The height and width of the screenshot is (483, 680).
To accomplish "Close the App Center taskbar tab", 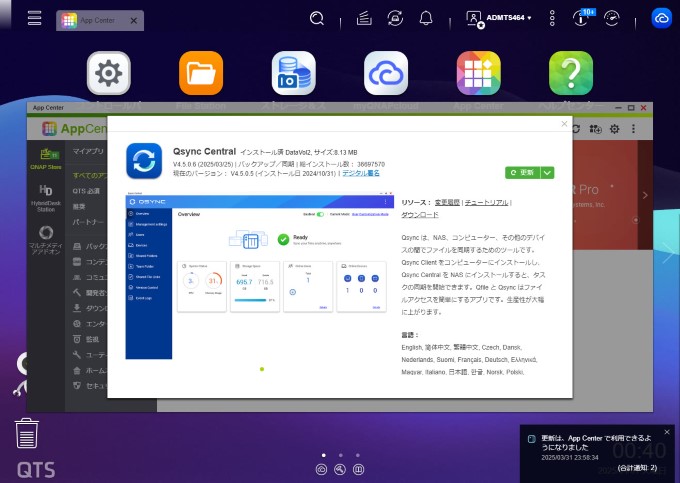I will click(134, 21).
